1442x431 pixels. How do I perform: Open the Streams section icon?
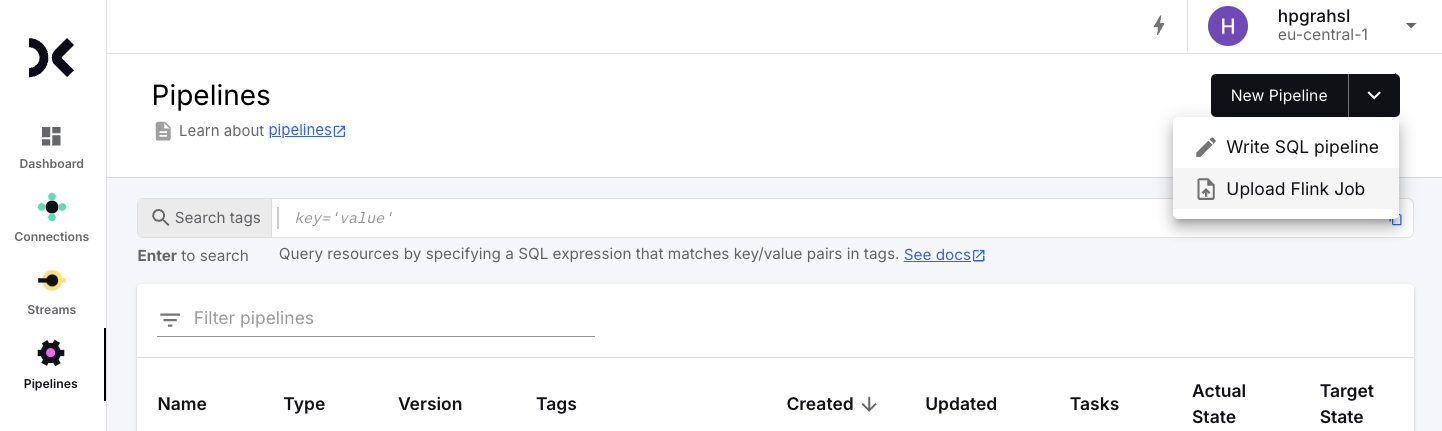[x=51, y=280]
